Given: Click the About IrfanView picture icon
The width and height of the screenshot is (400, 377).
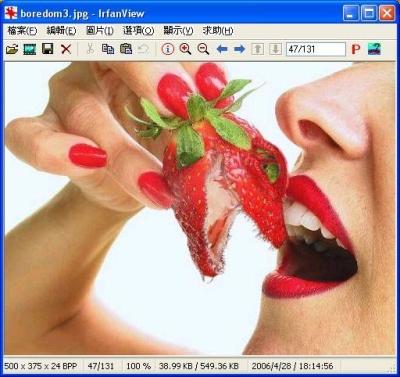Looking at the screenshot, I should point(374,49).
